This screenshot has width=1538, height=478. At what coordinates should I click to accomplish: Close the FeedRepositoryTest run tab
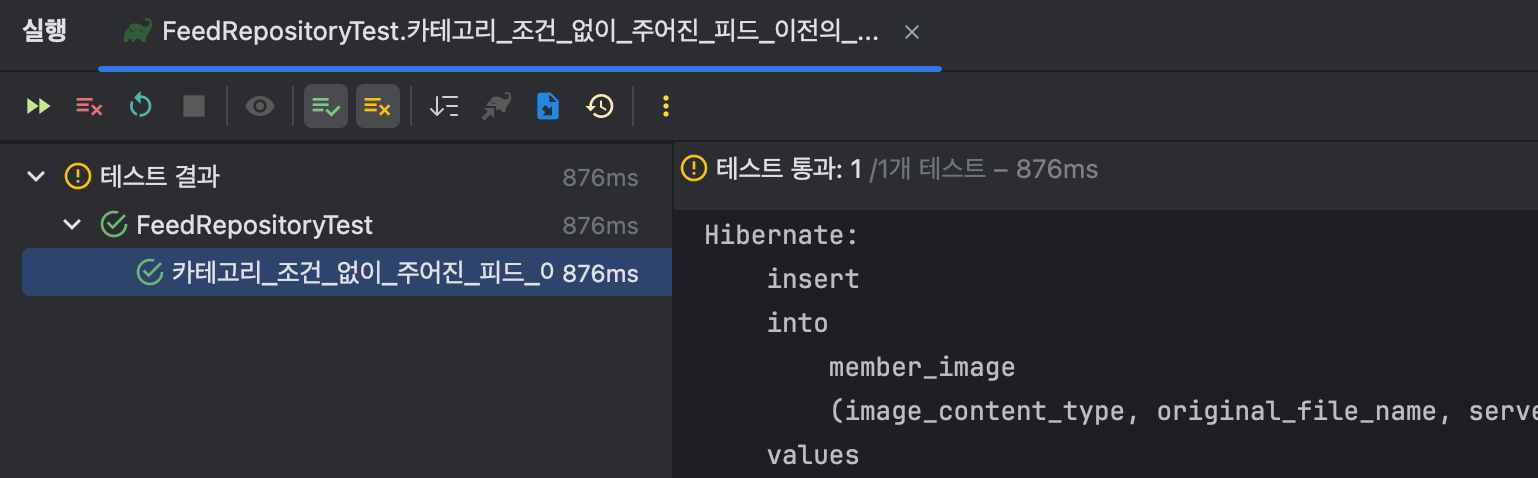(x=911, y=33)
